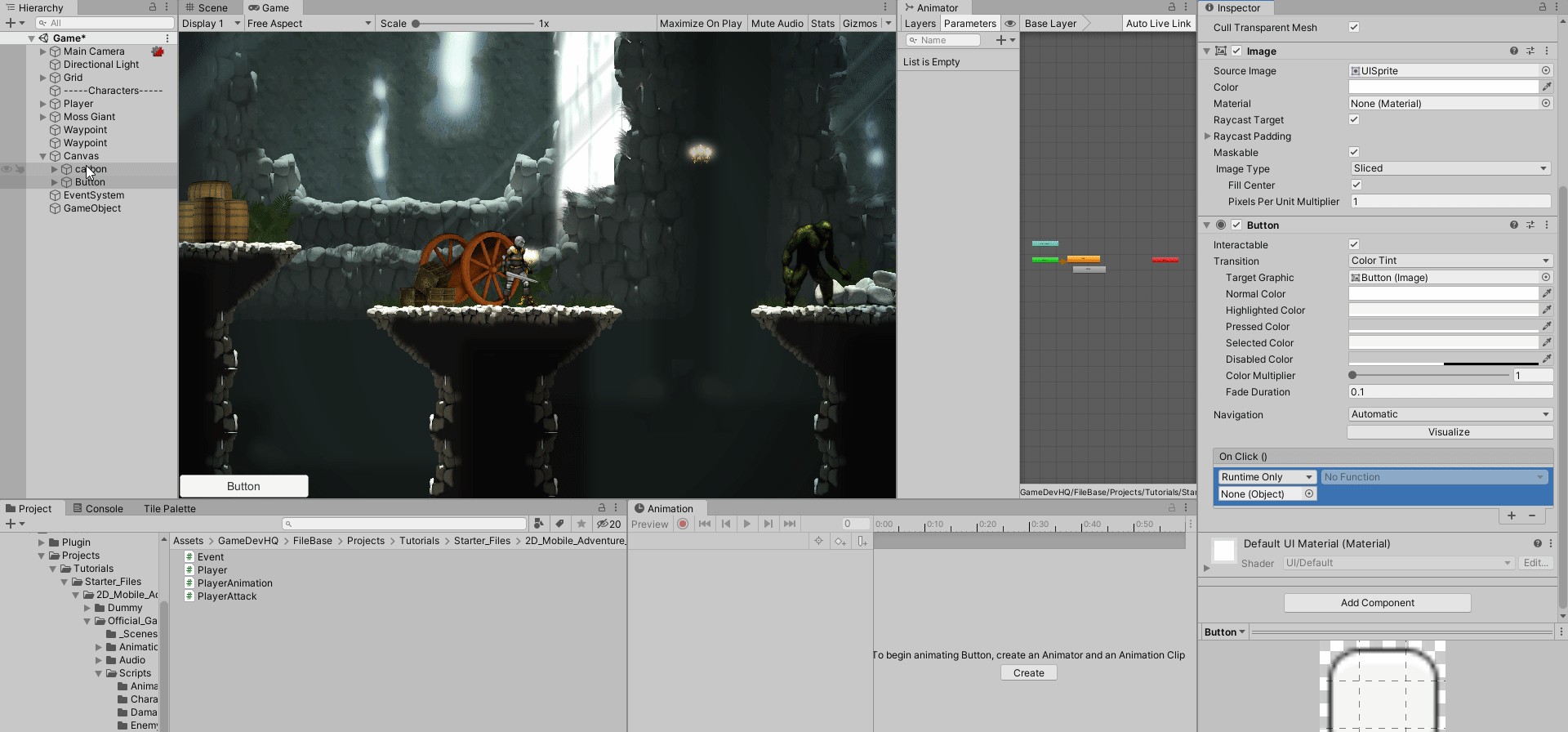Click Create in the Animation panel
1568x732 pixels.
1029,673
